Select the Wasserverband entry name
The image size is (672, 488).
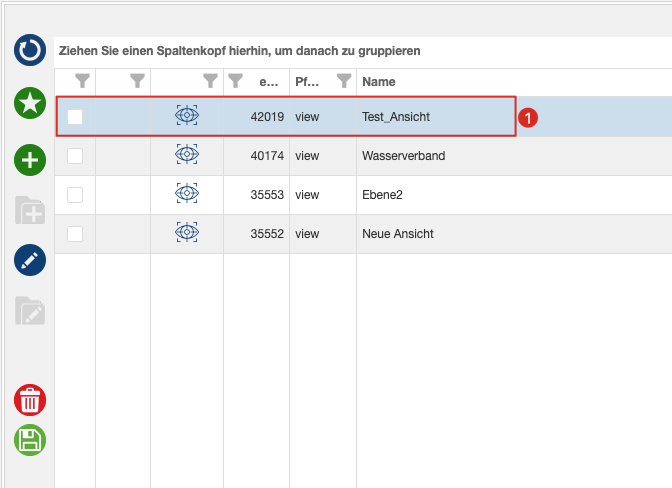pyautogui.click(x=404, y=156)
